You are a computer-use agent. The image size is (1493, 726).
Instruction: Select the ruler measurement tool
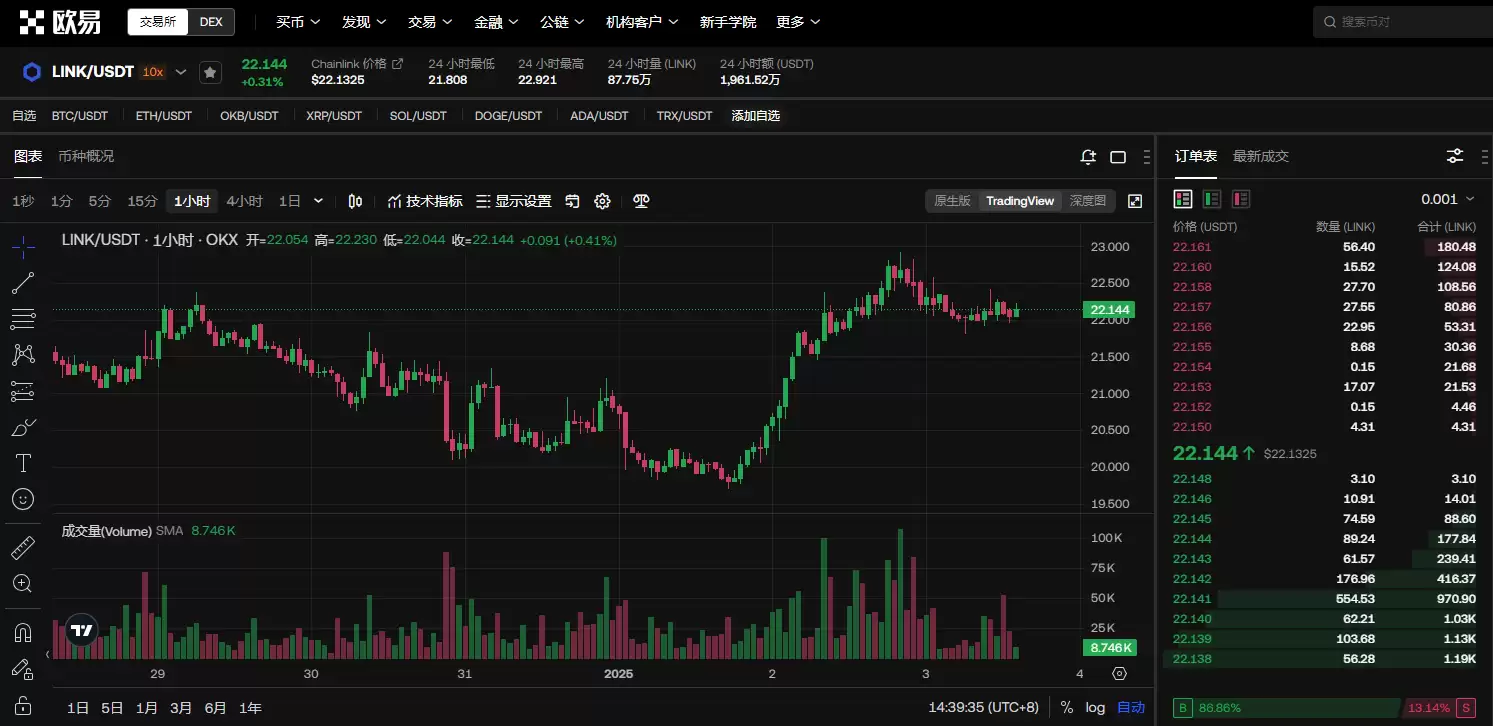click(23, 548)
